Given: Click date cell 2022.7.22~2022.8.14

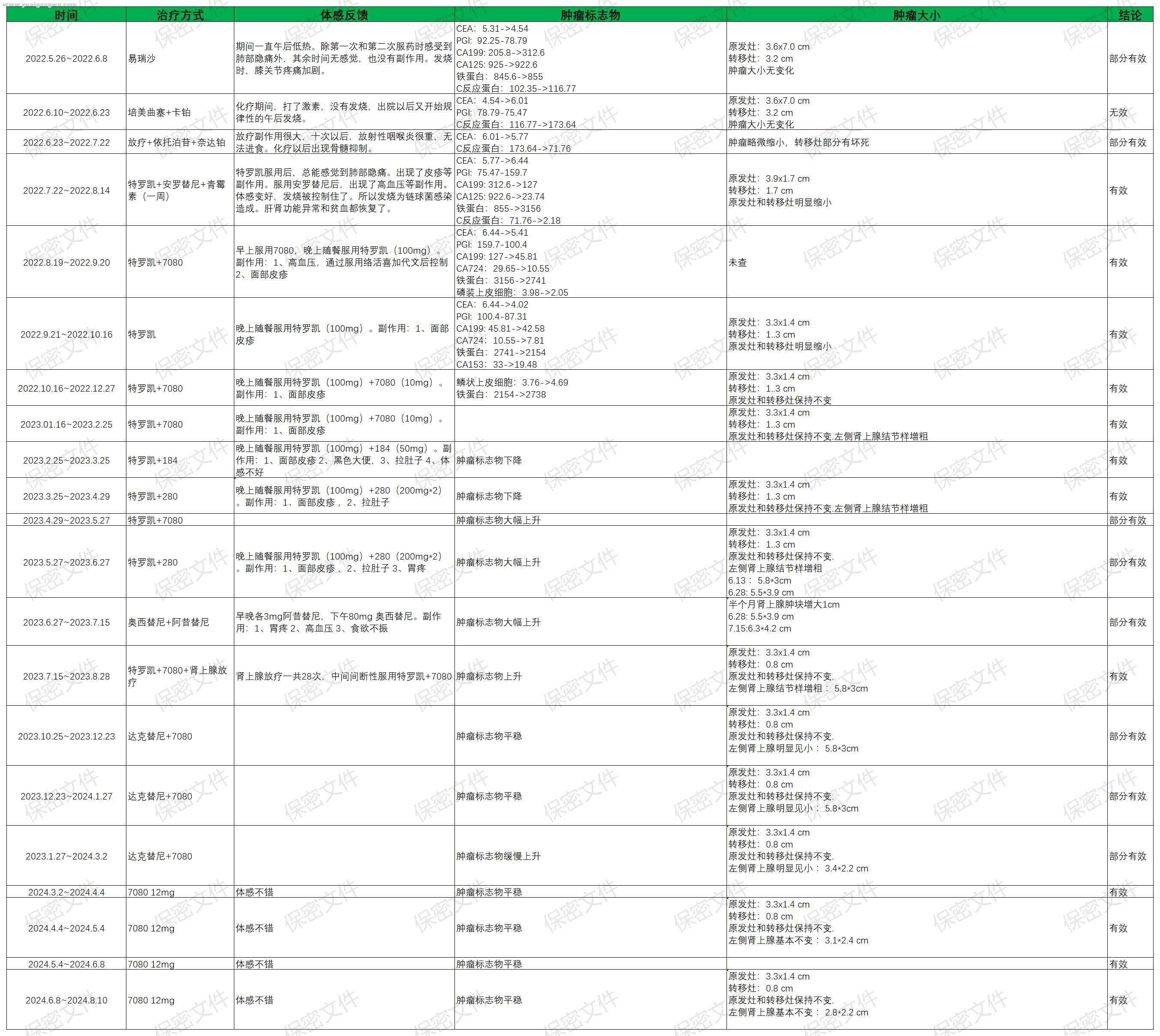Looking at the screenshot, I should [66, 190].
